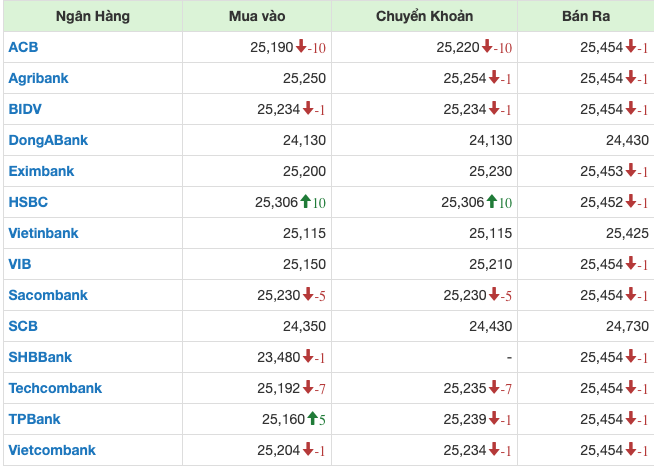Click the green up arrow in HSBC Chuyển Khoản

492,202
